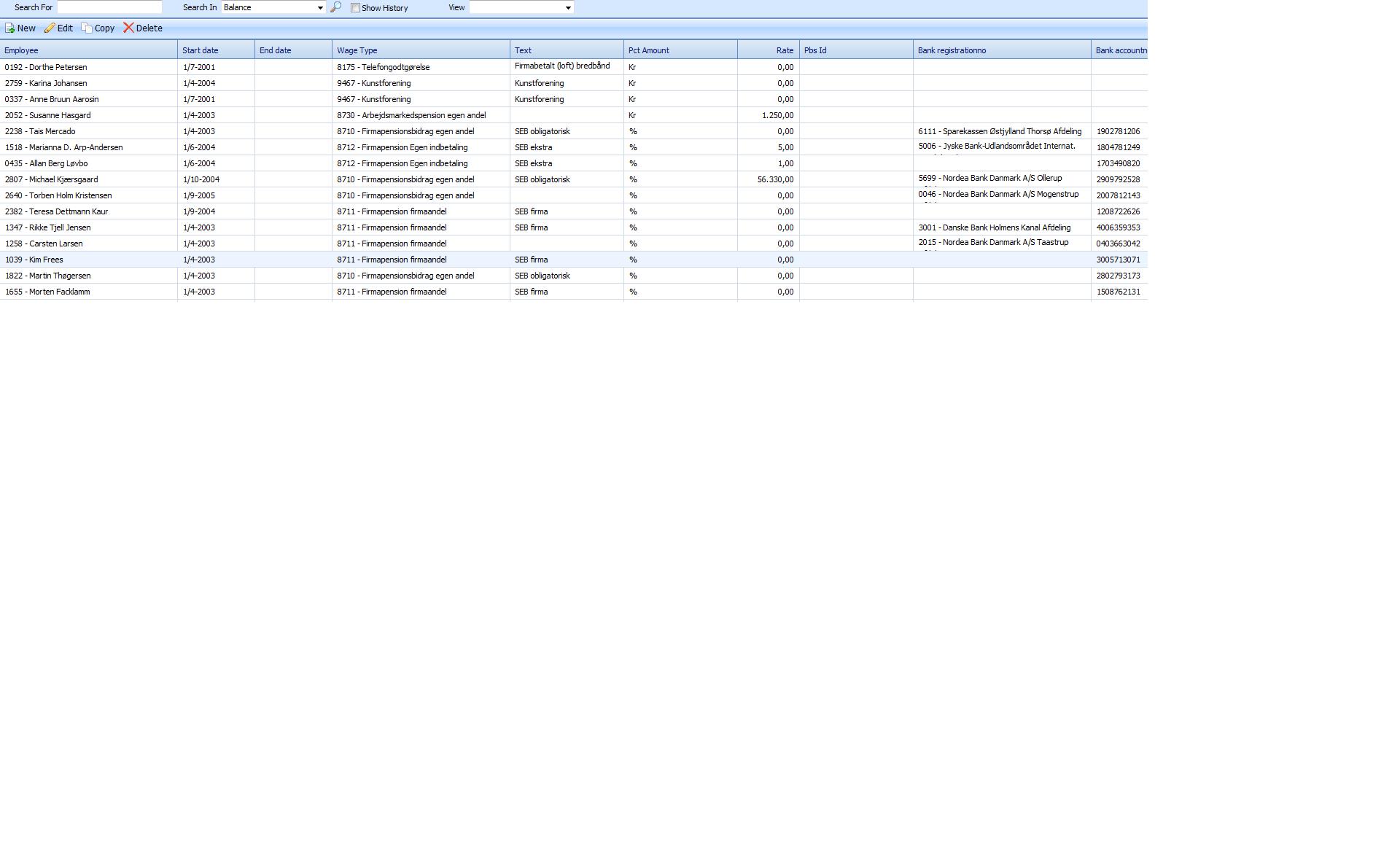The height and width of the screenshot is (853, 1400).
Task: Click the Copy icon in the toolbar
Action: pos(87,28)
